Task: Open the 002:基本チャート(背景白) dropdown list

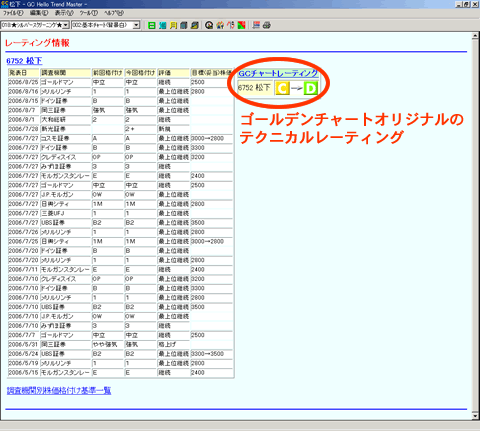Action: (x=136, y=25)
